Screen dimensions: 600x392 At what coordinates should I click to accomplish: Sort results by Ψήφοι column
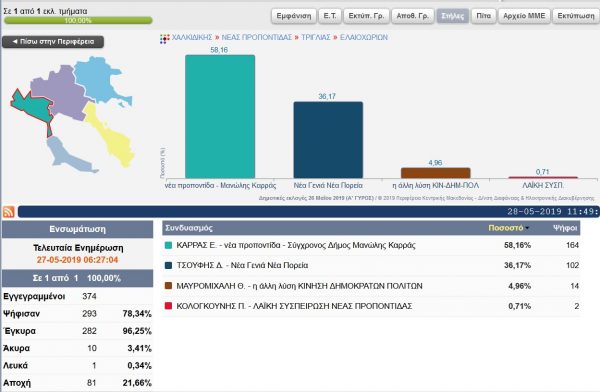pos(565,228)
